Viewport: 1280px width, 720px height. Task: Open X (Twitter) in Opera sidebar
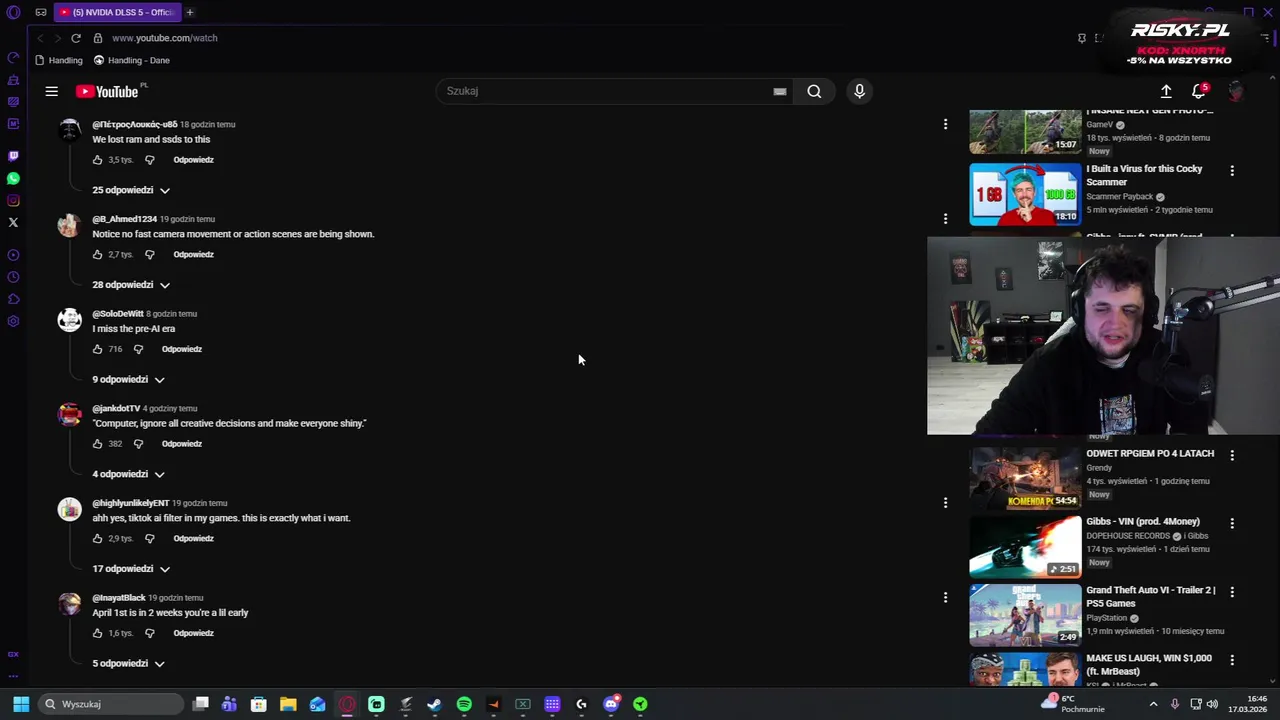(13, 222)
